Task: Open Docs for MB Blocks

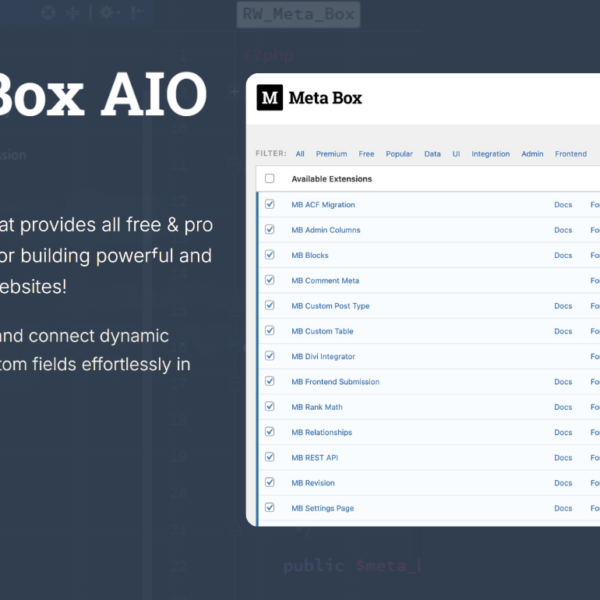Action: [563, 255]
